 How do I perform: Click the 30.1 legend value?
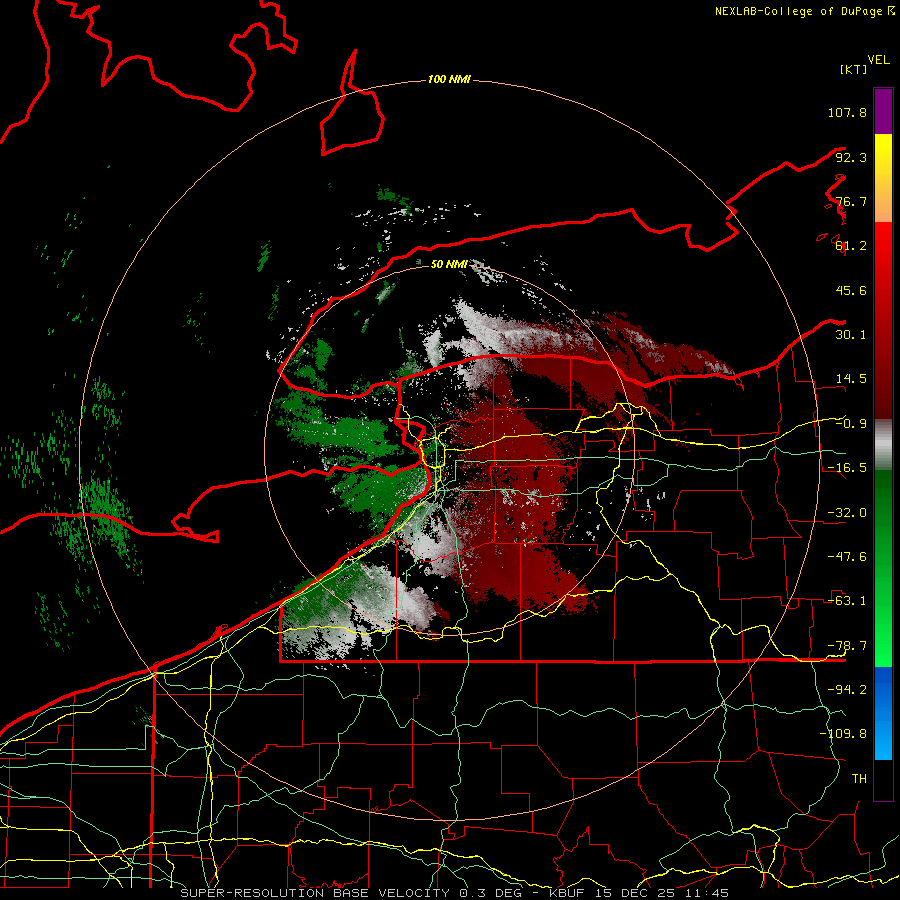[x=851, y=335]
